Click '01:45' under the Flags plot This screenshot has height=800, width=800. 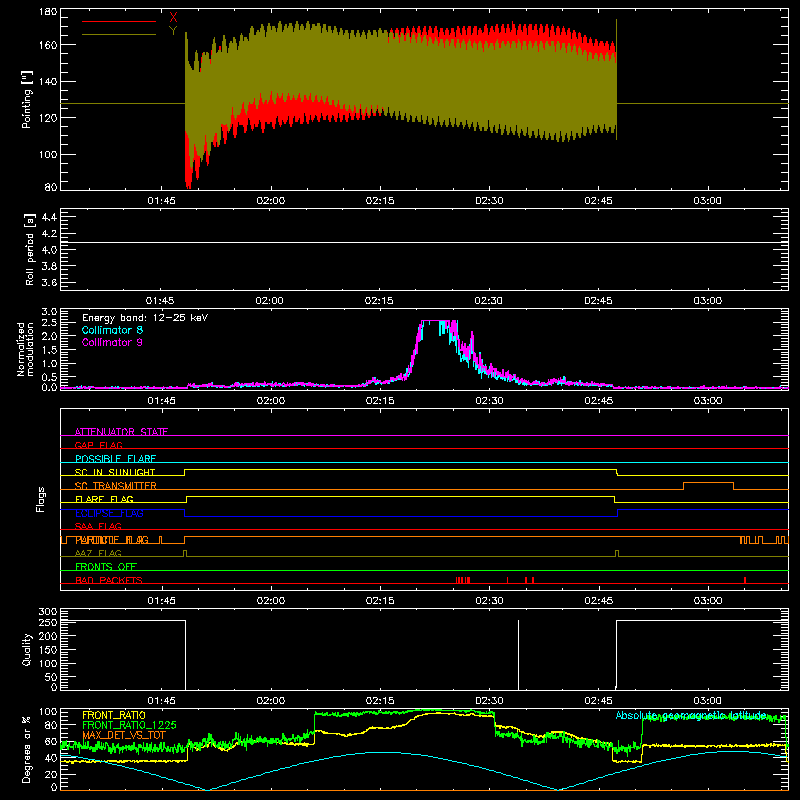tap(161, 601)
